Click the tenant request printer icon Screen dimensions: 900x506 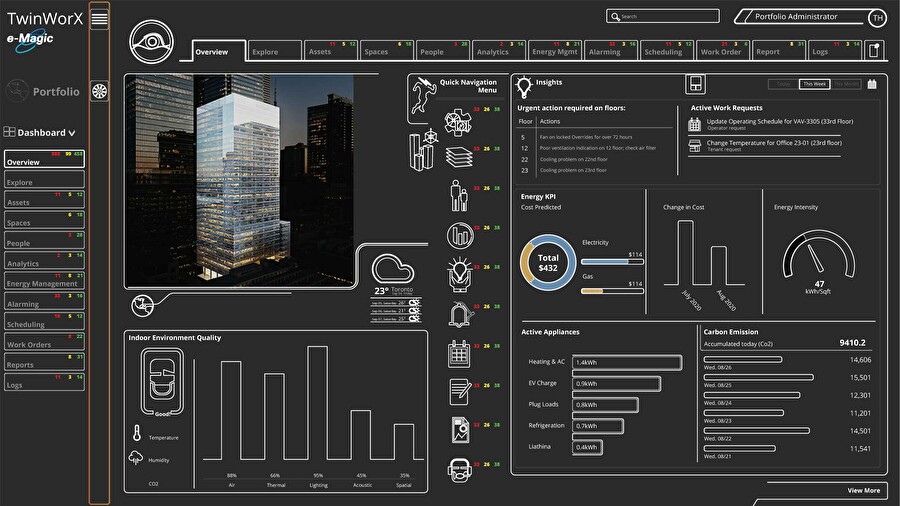coord(695,146)
